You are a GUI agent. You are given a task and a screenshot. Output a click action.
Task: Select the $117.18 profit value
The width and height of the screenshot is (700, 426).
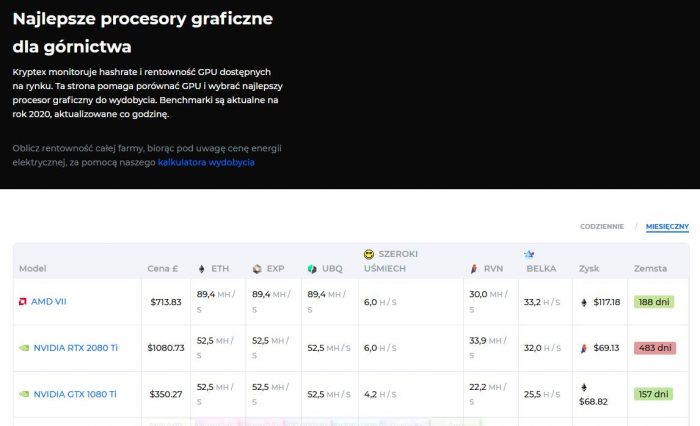tap(607, 302)
